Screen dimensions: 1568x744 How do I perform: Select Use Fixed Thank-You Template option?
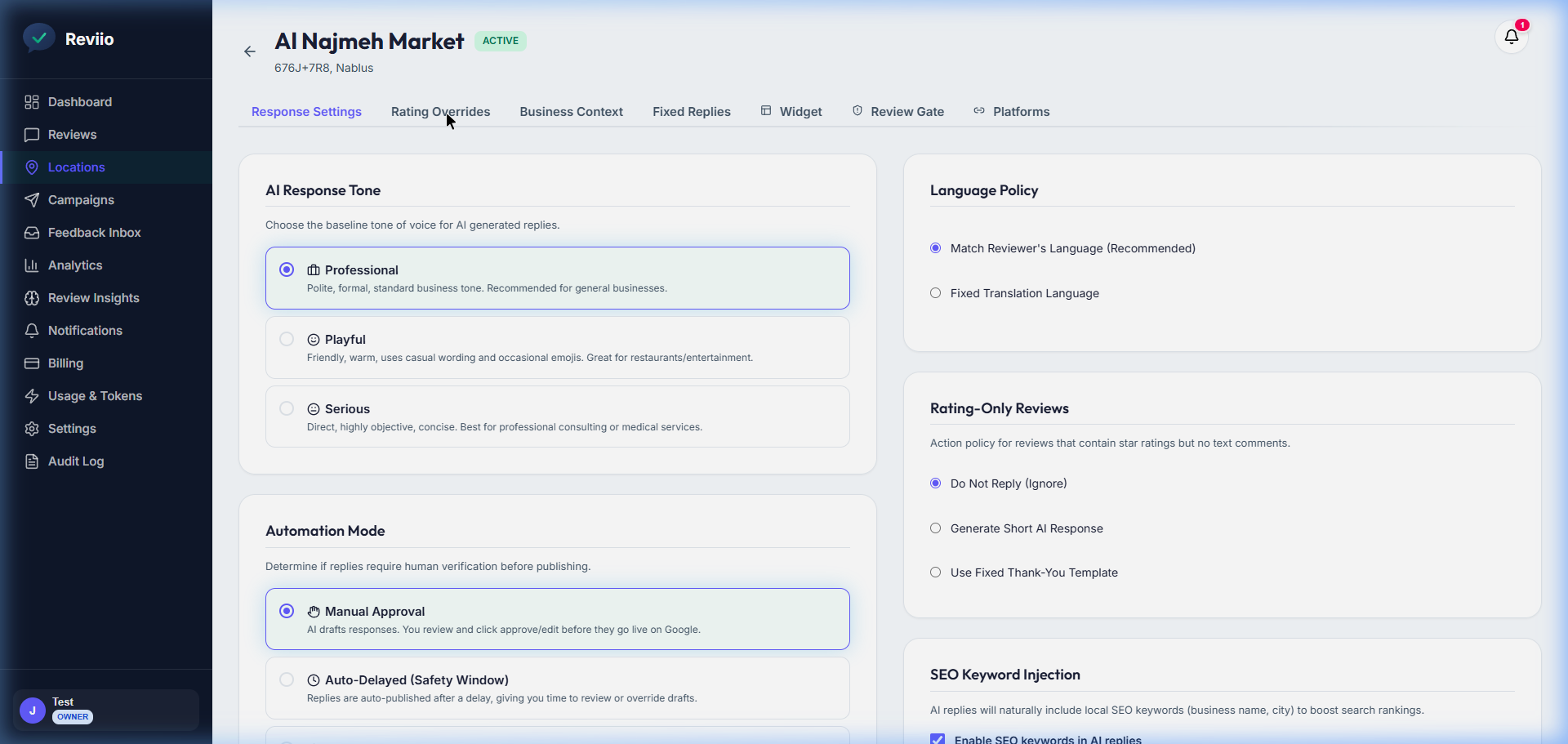(x=936, y=572)
